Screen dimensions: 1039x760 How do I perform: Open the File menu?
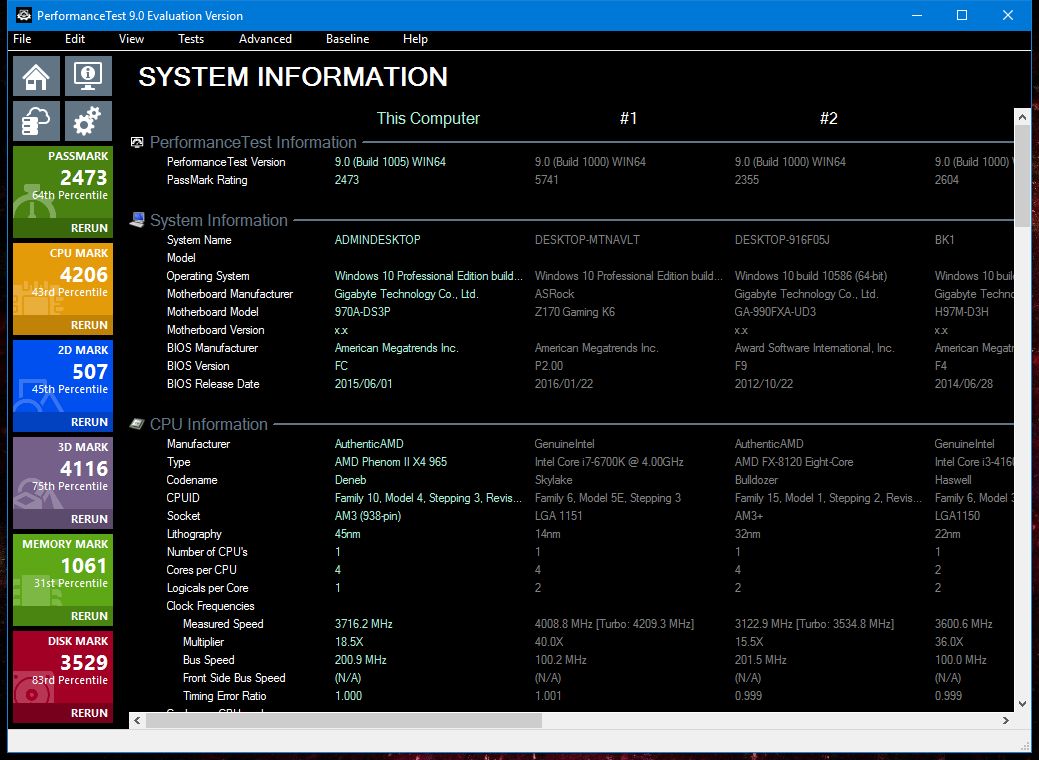[x=22, y=39]
